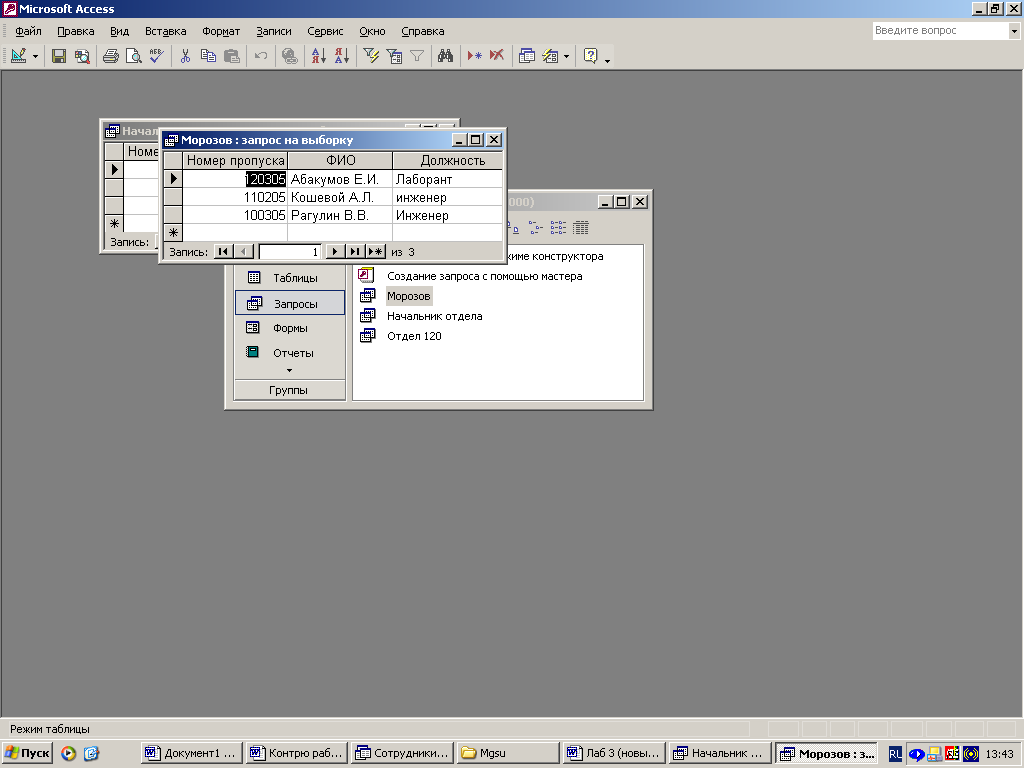The image size is (1024, 768).
Task: Switch database window to Details view icon
Action: 581,227
